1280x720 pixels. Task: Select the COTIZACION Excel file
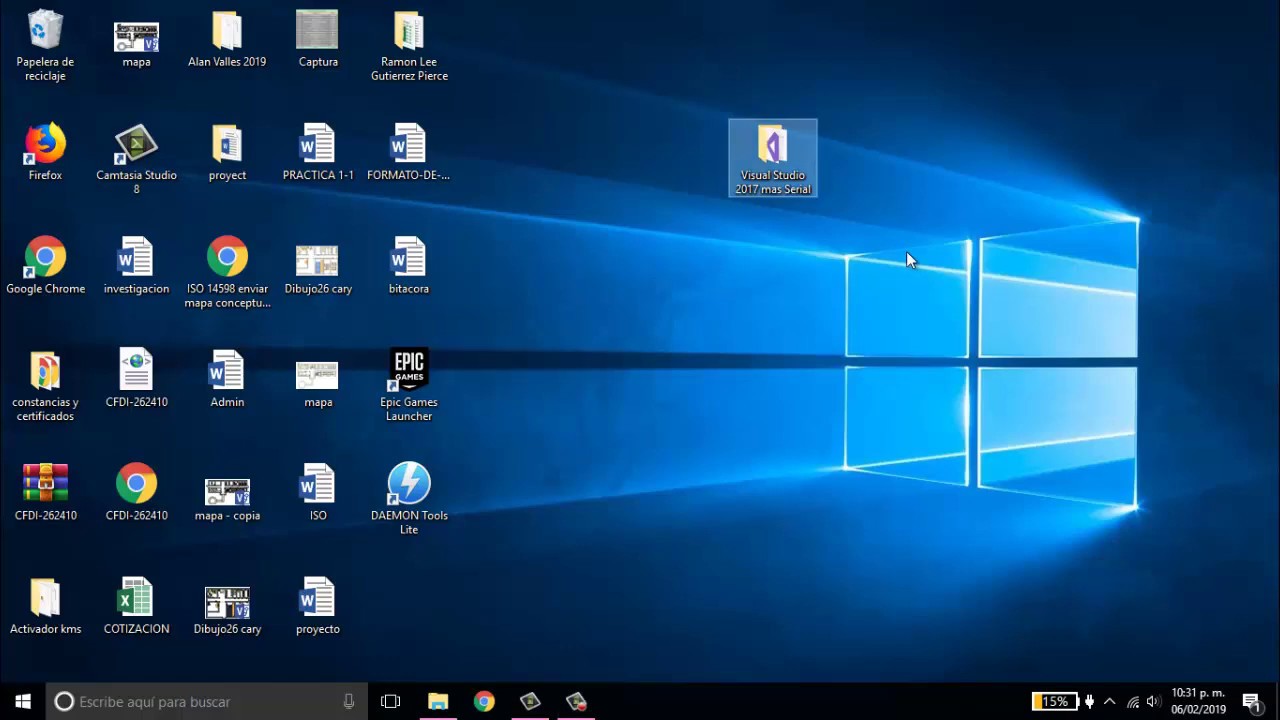(x=136, y=606)
